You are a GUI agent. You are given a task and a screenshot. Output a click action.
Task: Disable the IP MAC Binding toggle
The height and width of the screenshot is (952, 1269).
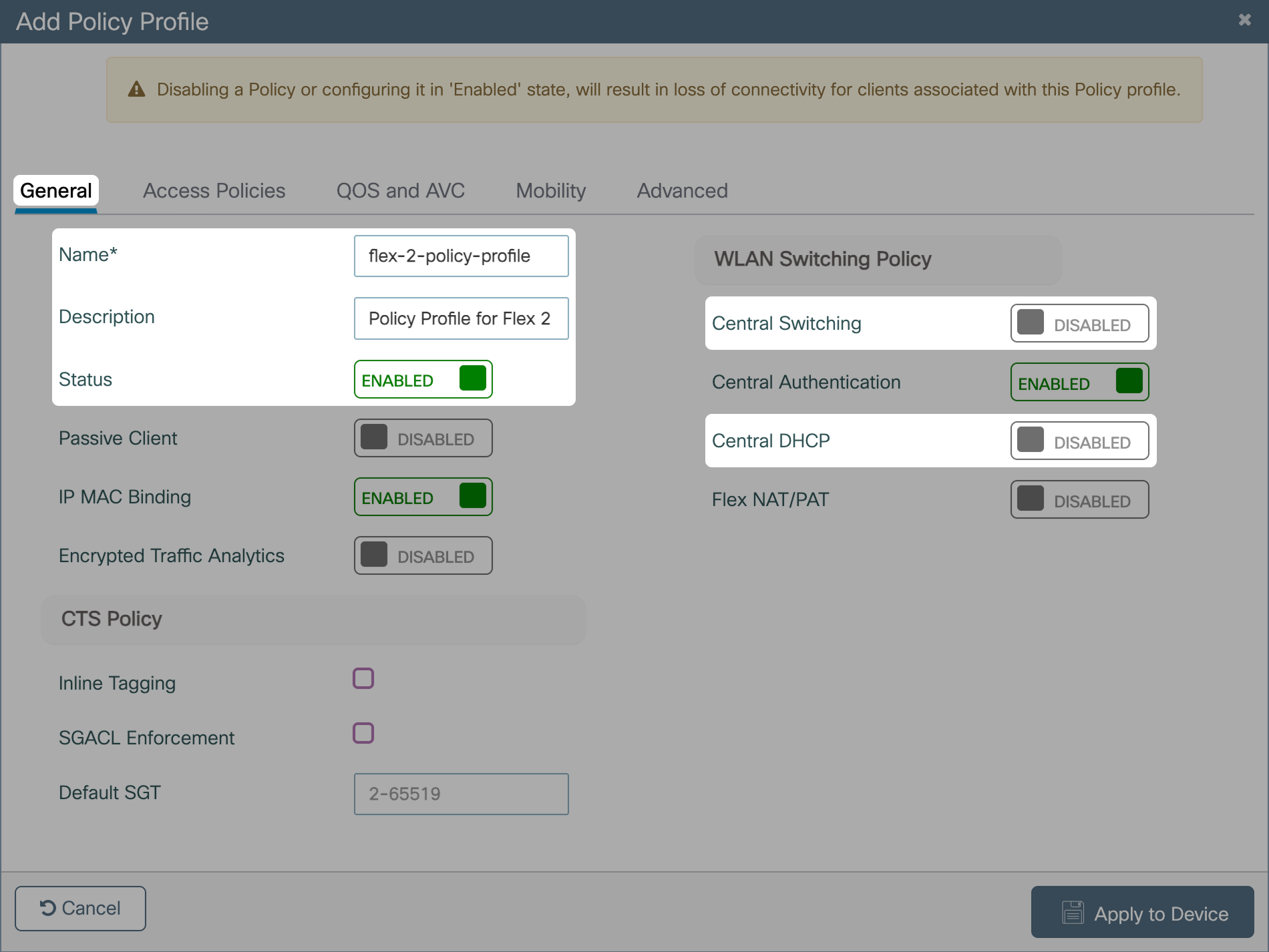point(423,497)
